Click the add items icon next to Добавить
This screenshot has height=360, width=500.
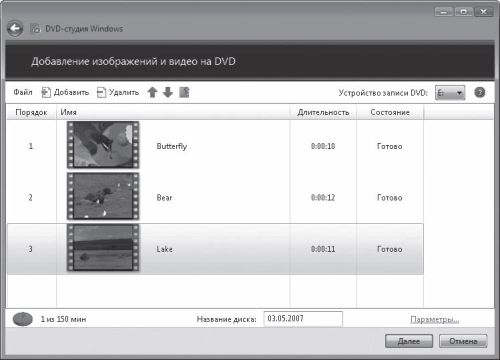[x=46, y=92]
